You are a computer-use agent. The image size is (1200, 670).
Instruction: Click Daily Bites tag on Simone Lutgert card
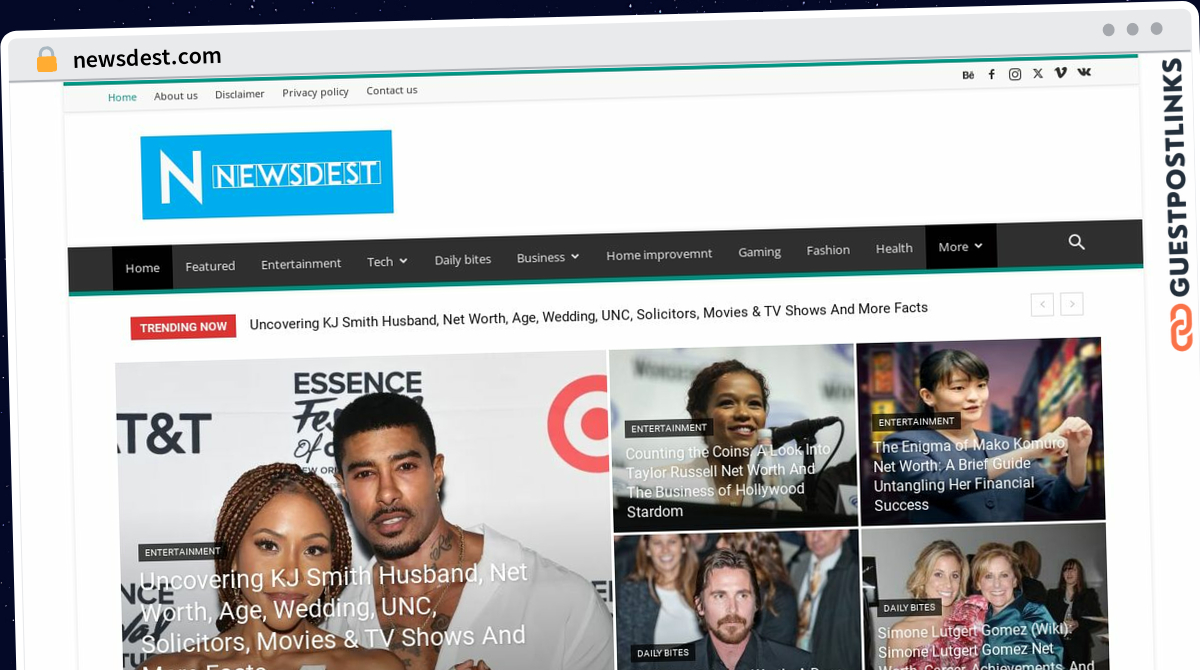(909, 608)
